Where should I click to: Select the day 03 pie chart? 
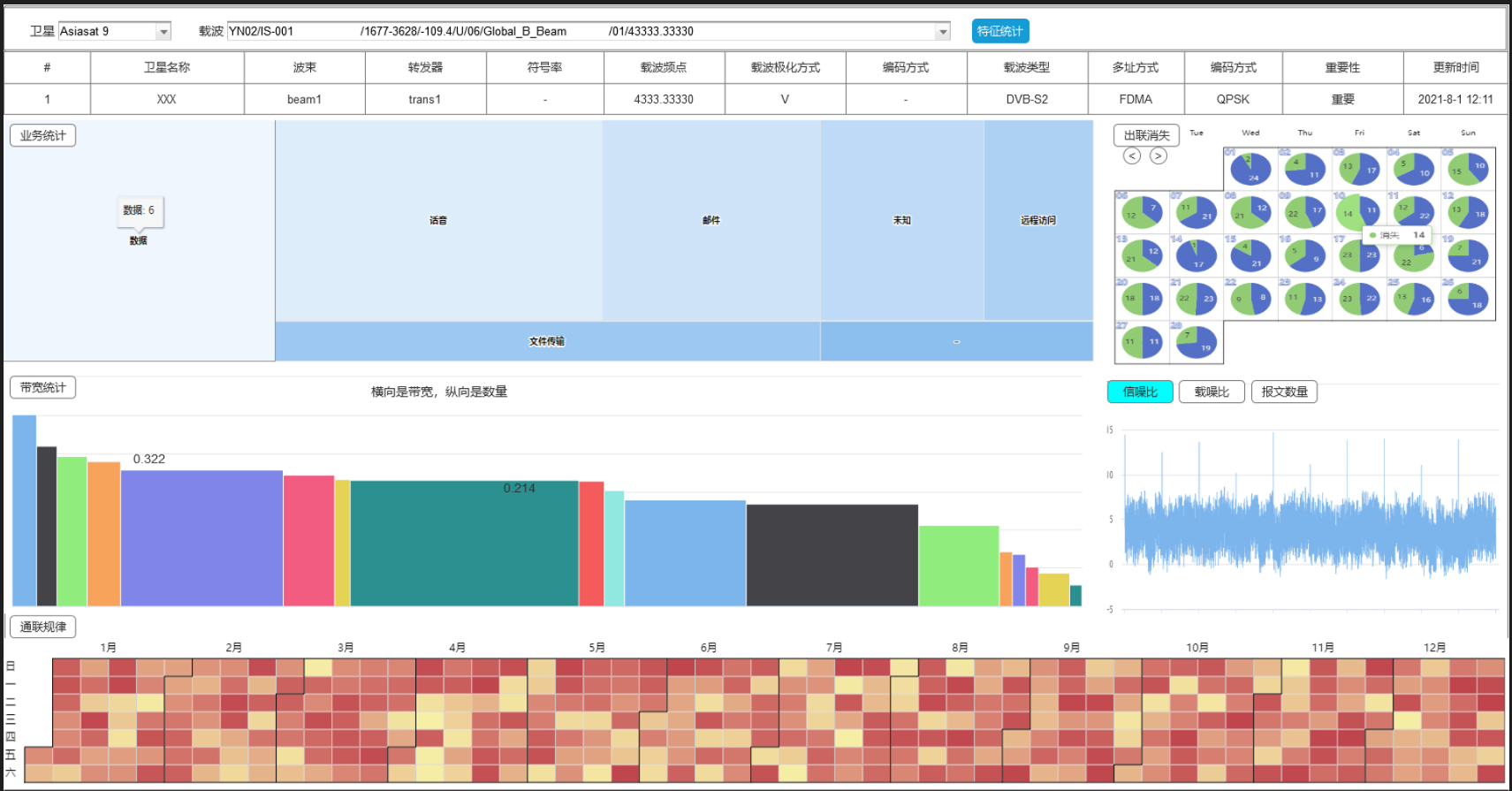(1359, 169)
